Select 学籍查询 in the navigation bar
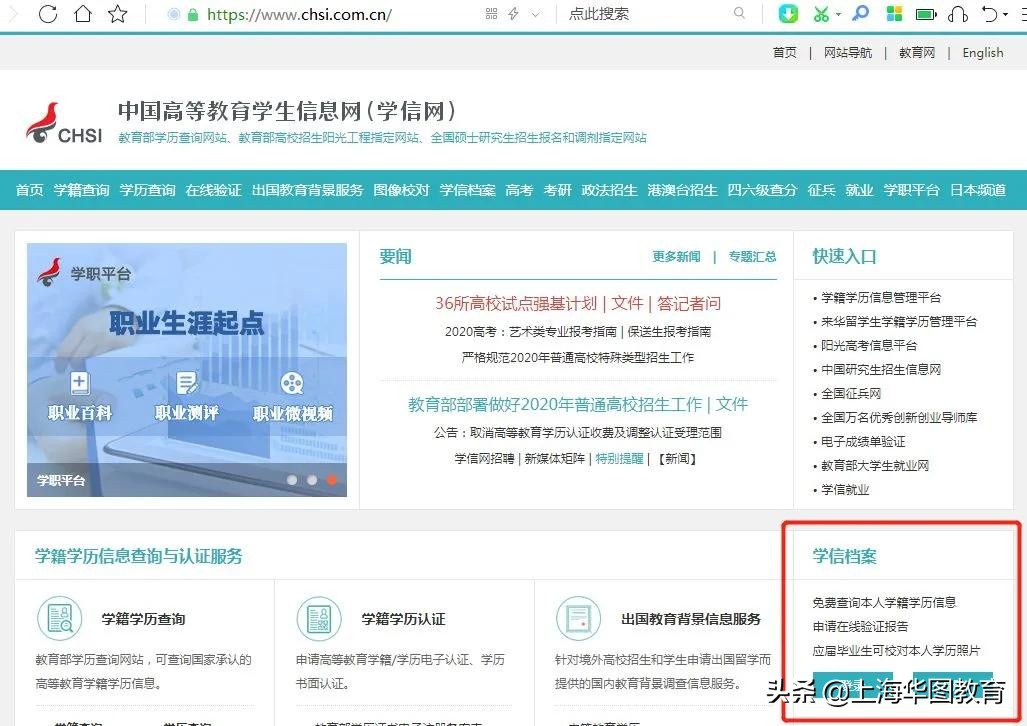Image resolution: width=1027 pixels, height=726 pixels. [x=81, y=190]
